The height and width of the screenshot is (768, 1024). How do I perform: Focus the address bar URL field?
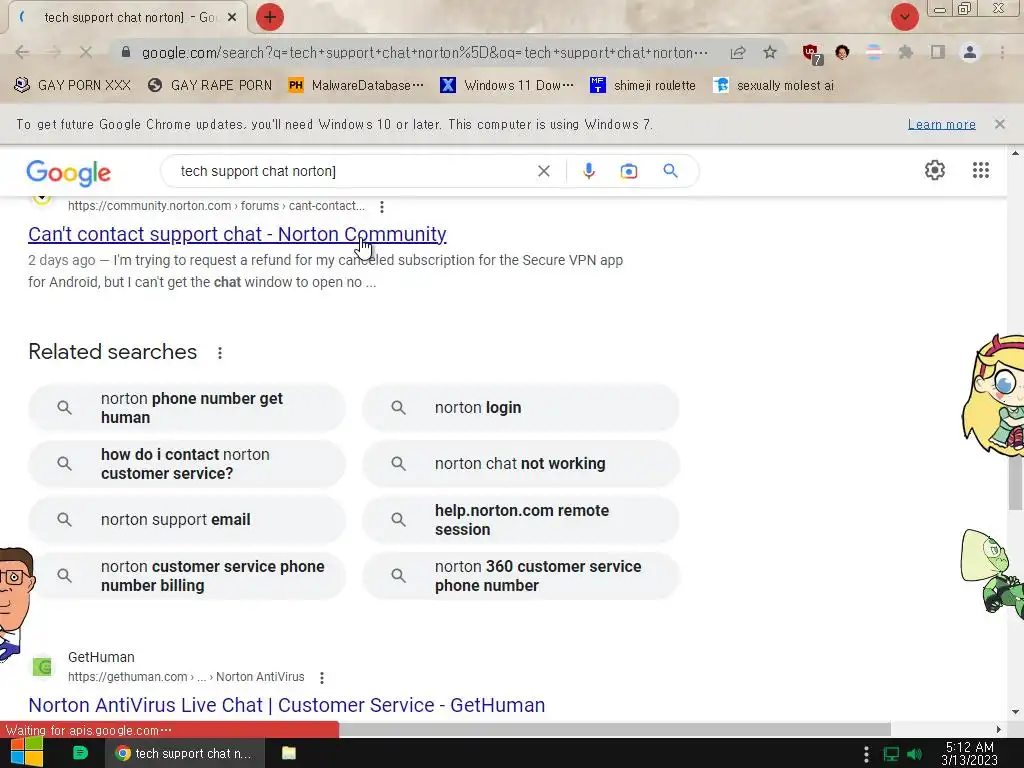(x=424, y=52)
